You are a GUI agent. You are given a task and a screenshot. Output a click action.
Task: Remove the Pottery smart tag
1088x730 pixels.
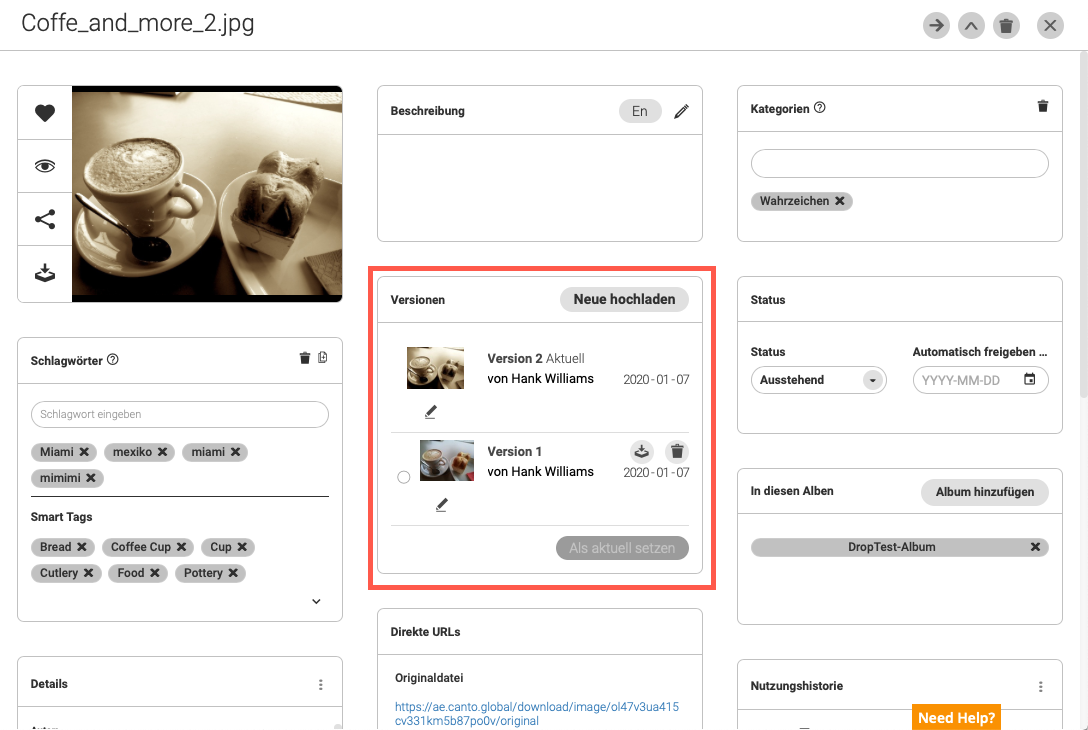233,572
